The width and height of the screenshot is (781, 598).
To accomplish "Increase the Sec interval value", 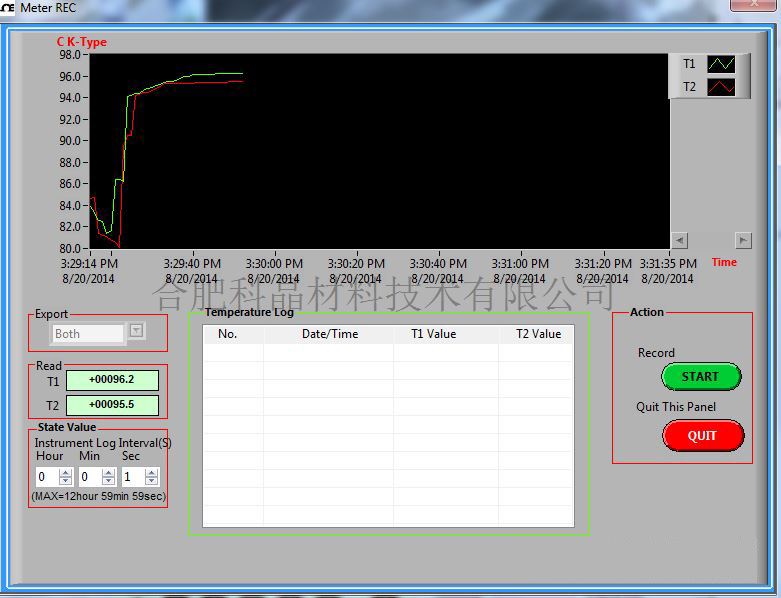I will click(x=152, y=473).
